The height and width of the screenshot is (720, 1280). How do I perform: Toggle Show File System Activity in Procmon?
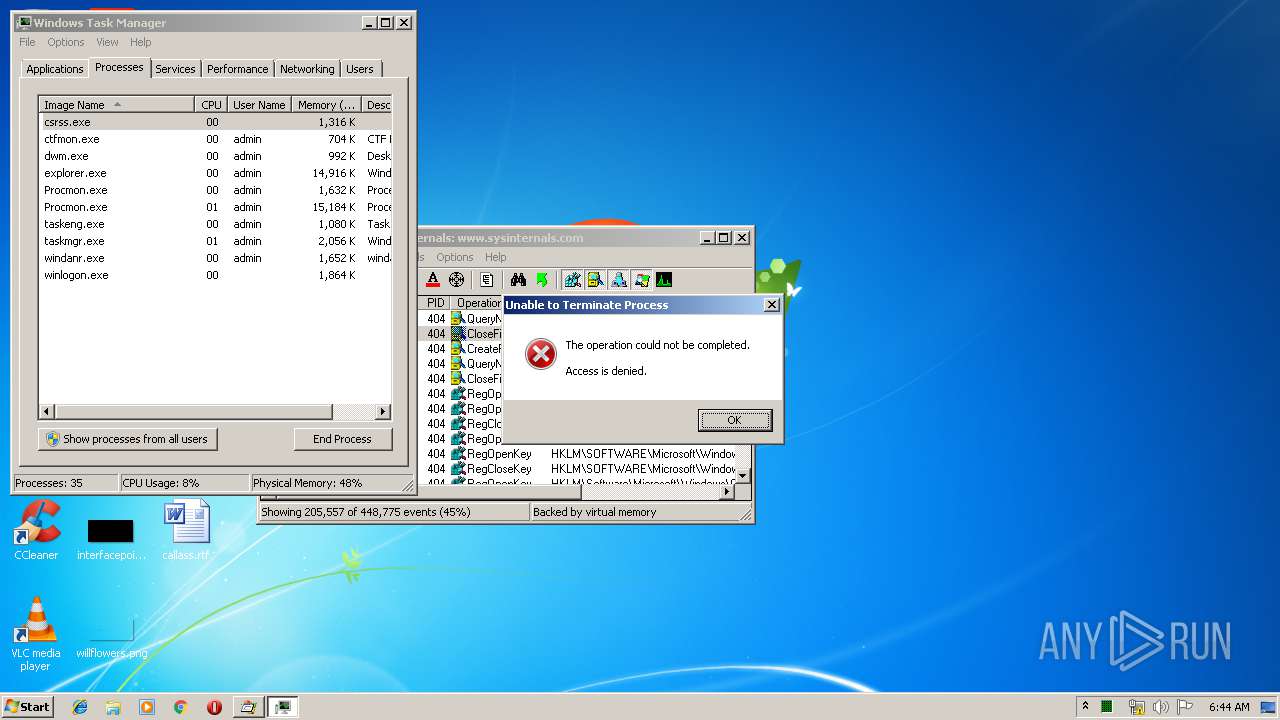coord(595,280)
